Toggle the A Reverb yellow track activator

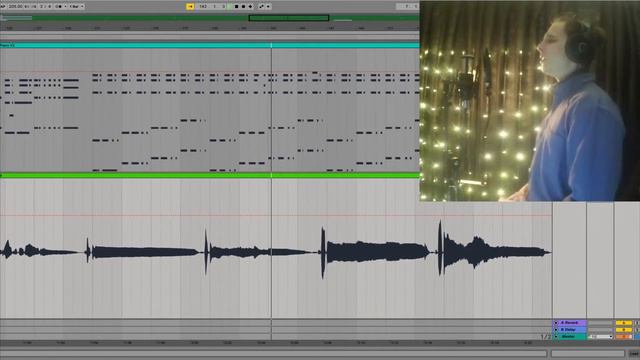624,323
